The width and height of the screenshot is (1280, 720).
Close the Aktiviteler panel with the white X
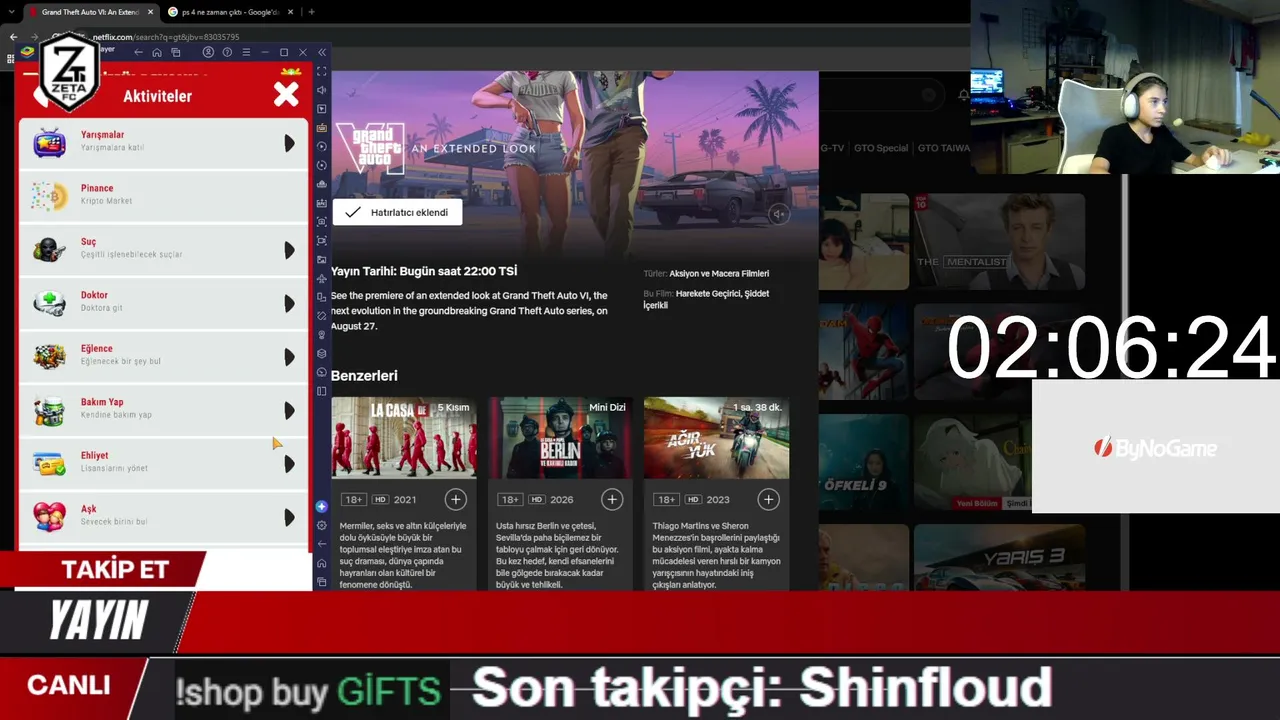click(x=286, y=95)
